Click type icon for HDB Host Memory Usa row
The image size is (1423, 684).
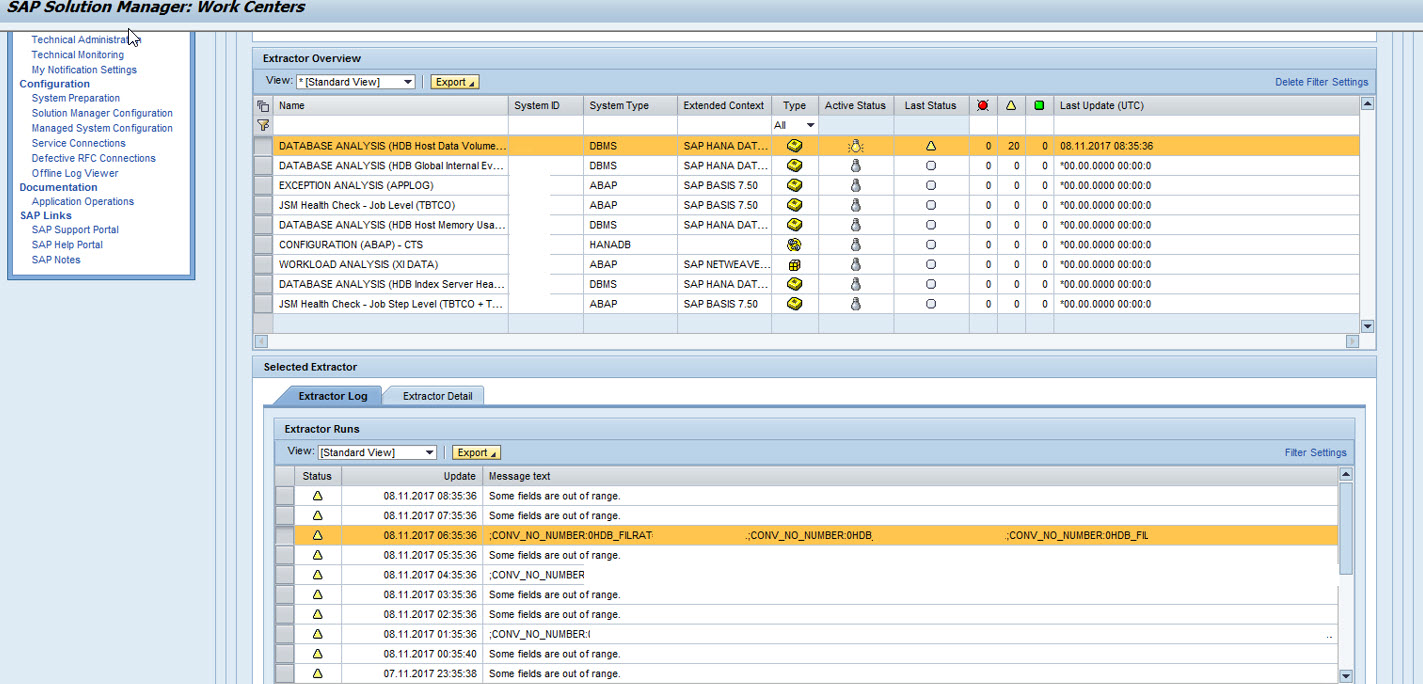point(794,225)
